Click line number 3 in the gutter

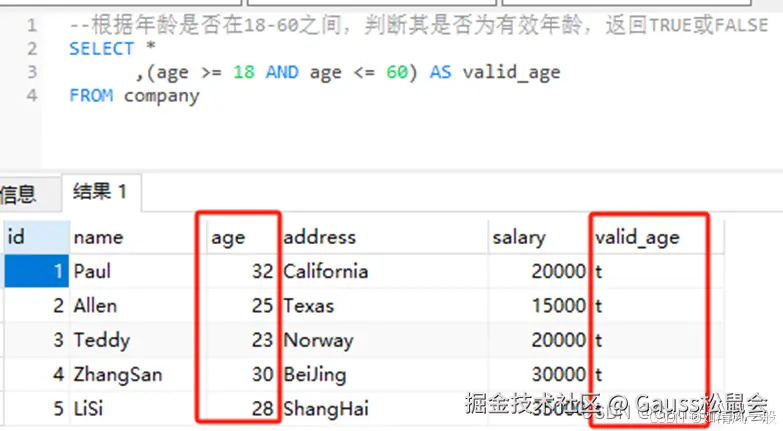click(x=32, y=72)
